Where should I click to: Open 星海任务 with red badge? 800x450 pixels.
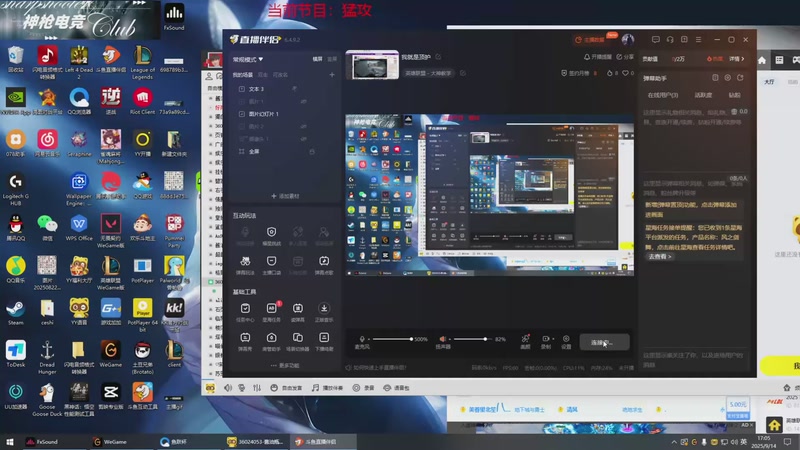[x=271, y=312]
